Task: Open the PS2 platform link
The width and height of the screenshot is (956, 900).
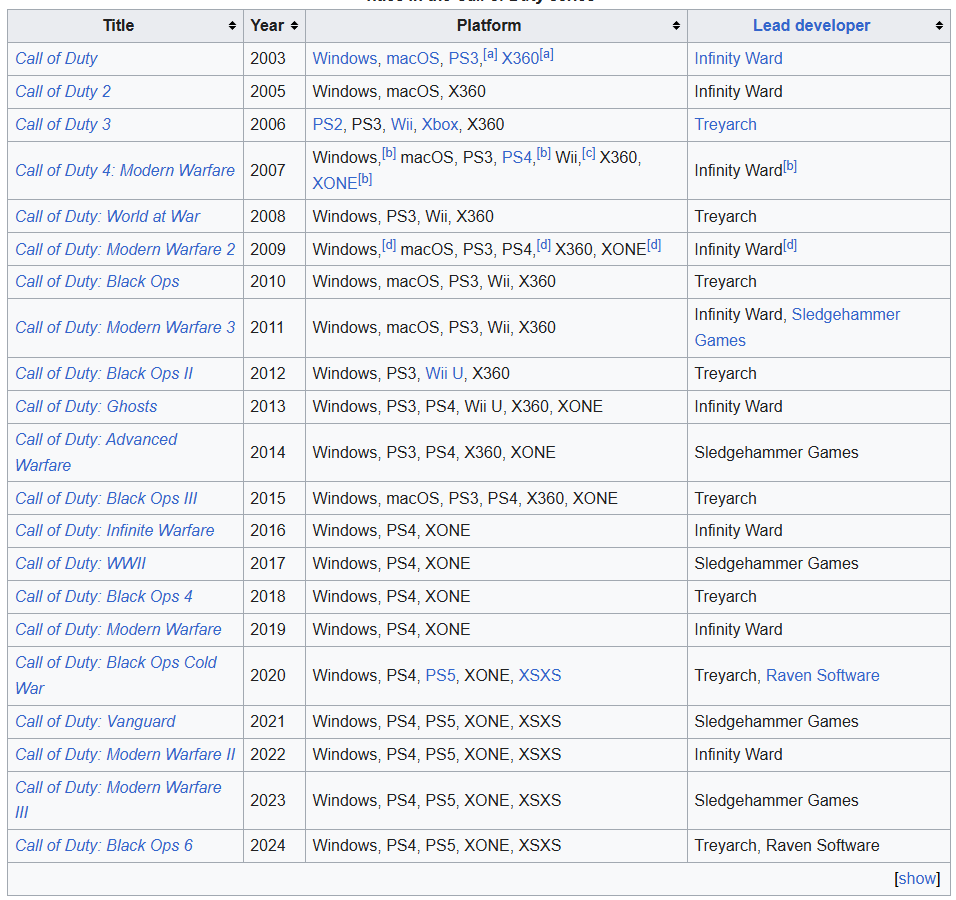Action: coord(327,124)
